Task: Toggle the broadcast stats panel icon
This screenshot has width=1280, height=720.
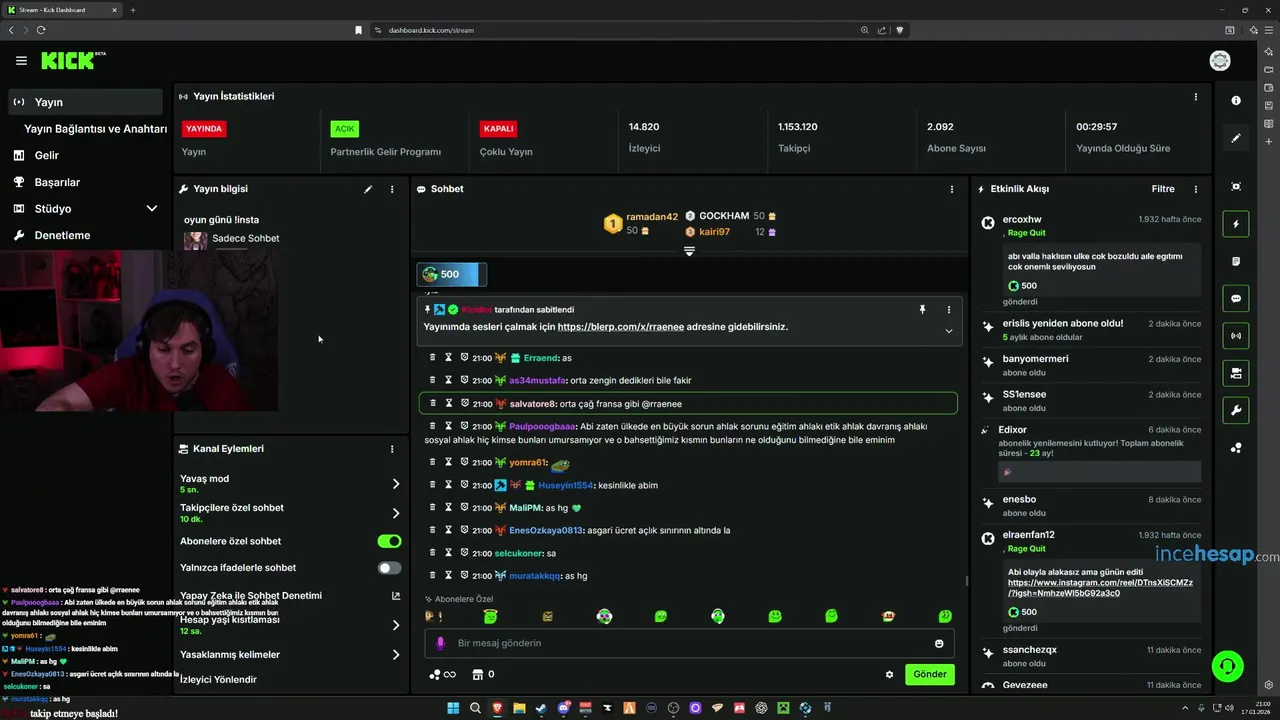Action: pos(1236,336)
